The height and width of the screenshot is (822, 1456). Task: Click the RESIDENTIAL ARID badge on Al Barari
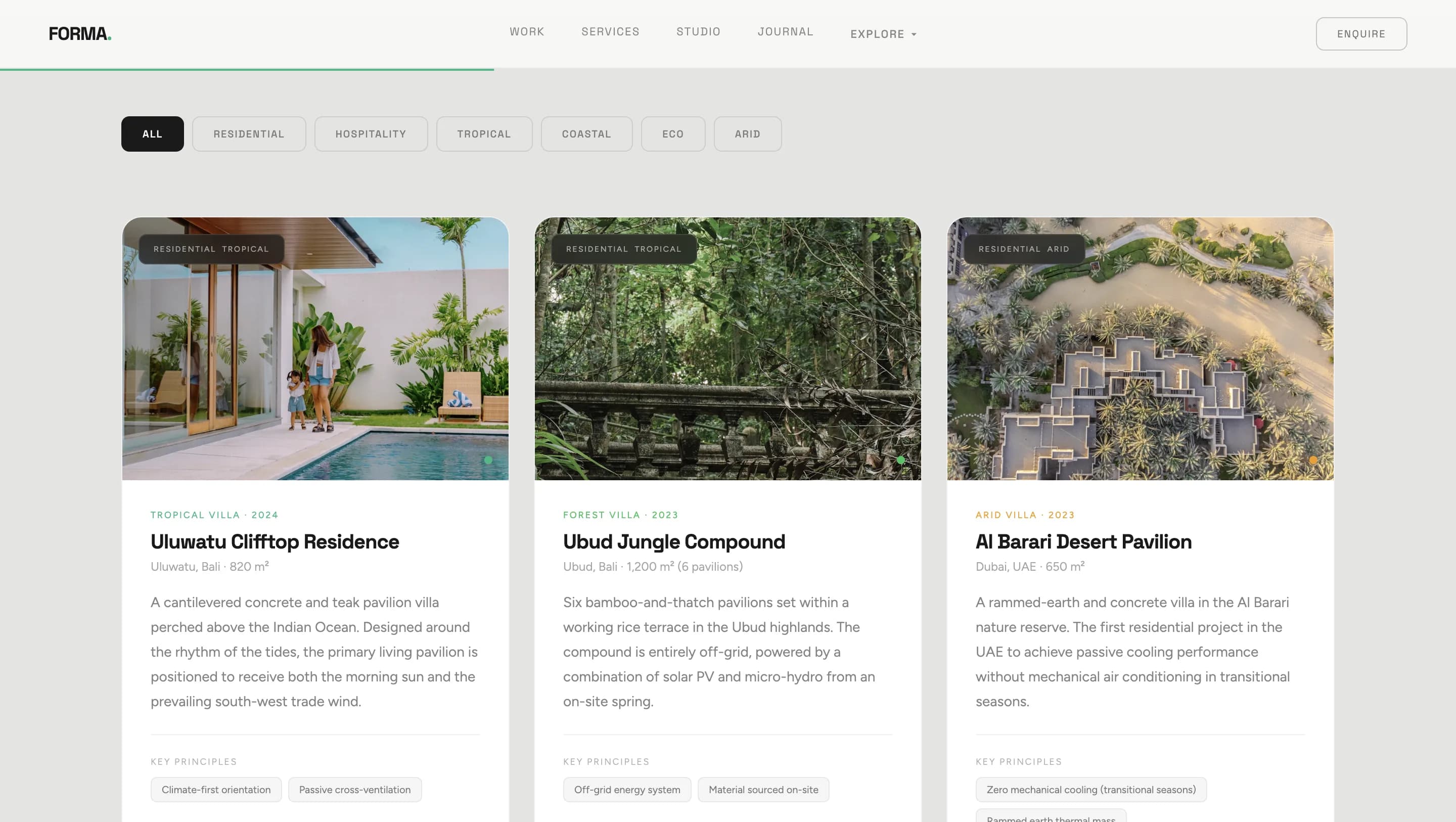[1024, 249]
